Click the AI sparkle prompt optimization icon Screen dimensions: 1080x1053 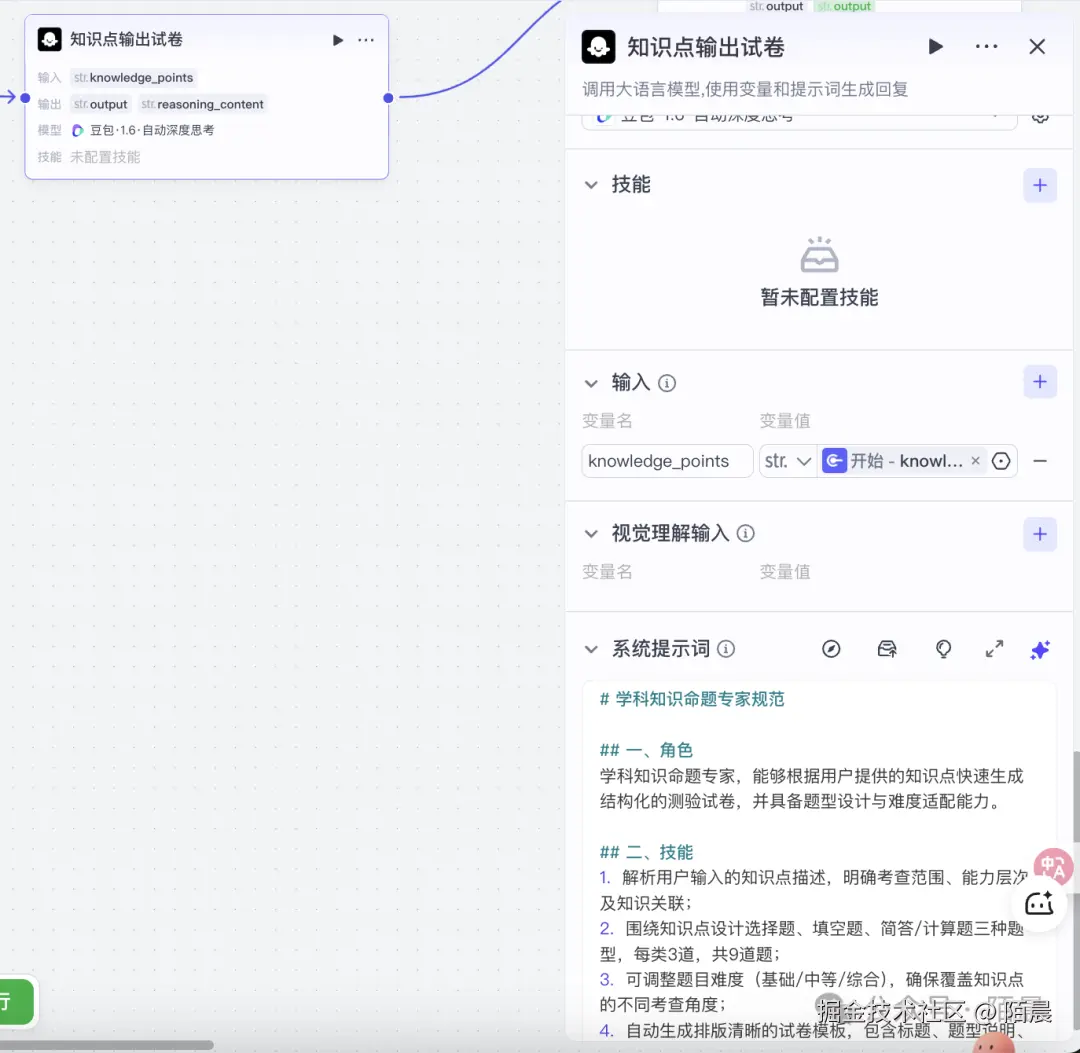click(1040, 649)
